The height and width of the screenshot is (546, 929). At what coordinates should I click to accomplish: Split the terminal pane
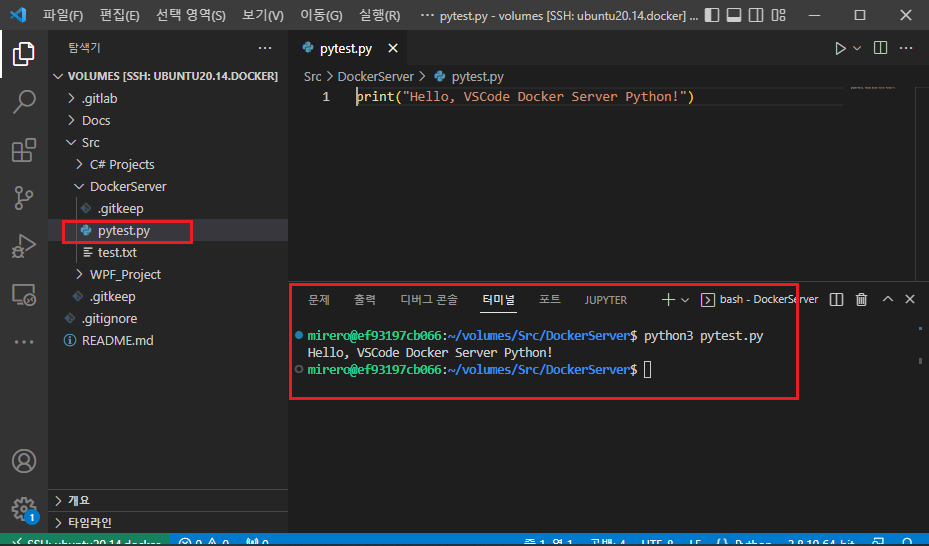[836, 300]
